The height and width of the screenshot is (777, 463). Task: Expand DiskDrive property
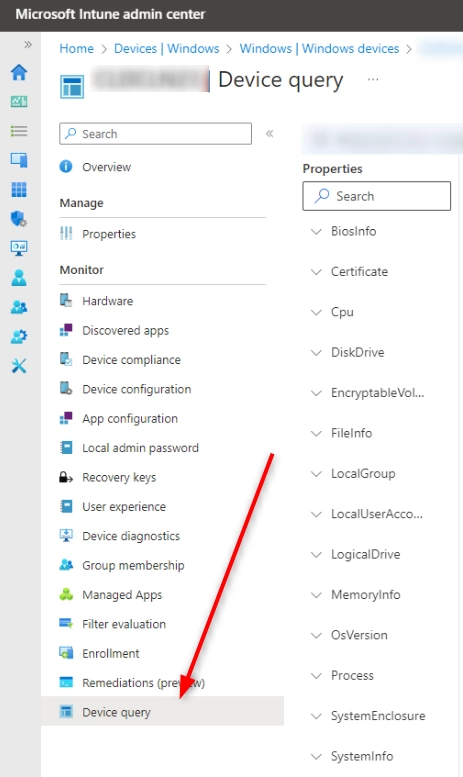pyautogui.click(x=316, y=352)
